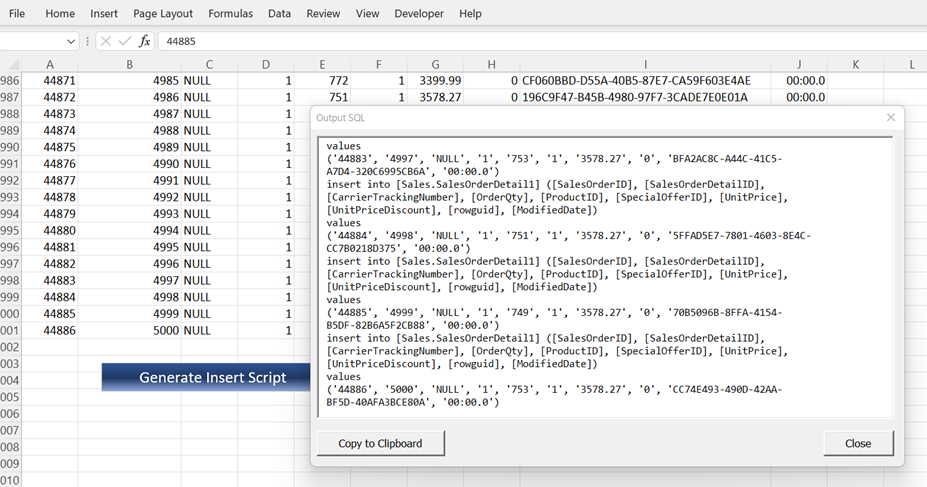Select cell containing 44878
The height and width of the screenshot is (487, 927).
coord(50,197)
